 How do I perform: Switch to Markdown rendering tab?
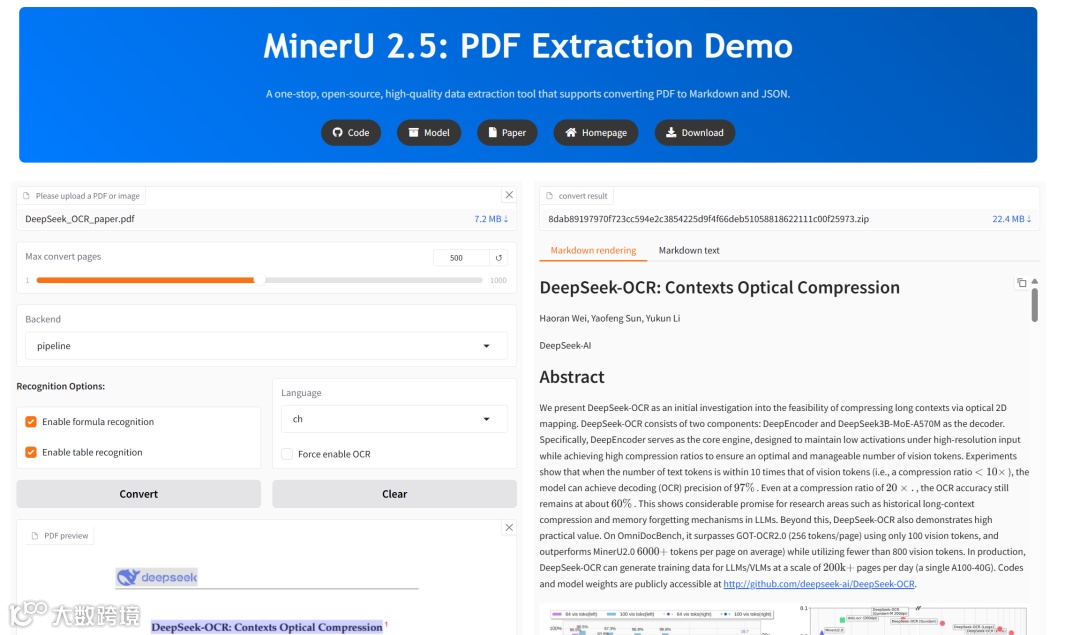593,250
